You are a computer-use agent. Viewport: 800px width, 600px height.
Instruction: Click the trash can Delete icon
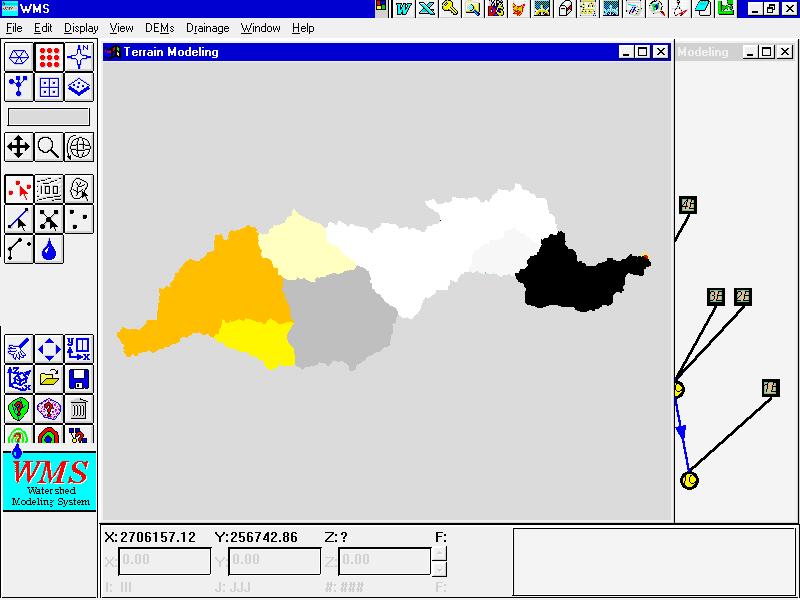[79, 409]
